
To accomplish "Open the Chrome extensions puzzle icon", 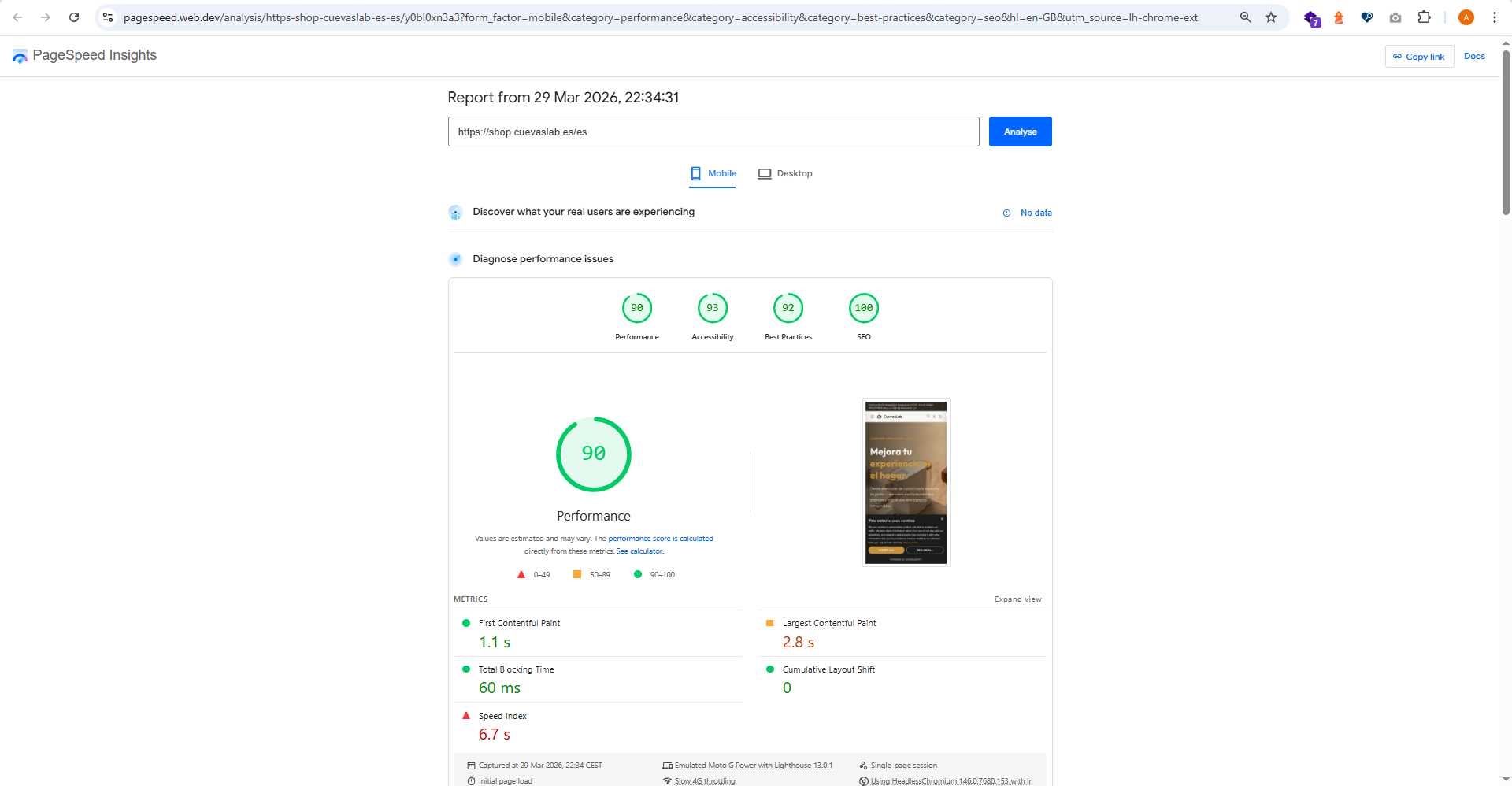I will coord(1425,17).
